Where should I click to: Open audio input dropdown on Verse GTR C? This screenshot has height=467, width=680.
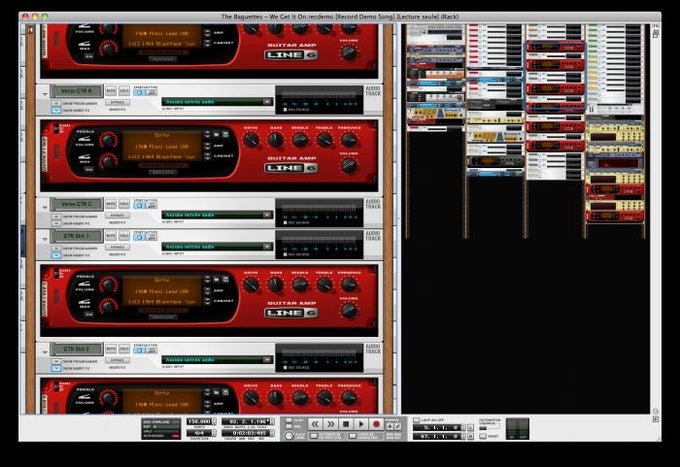click(x=267, y=215)
